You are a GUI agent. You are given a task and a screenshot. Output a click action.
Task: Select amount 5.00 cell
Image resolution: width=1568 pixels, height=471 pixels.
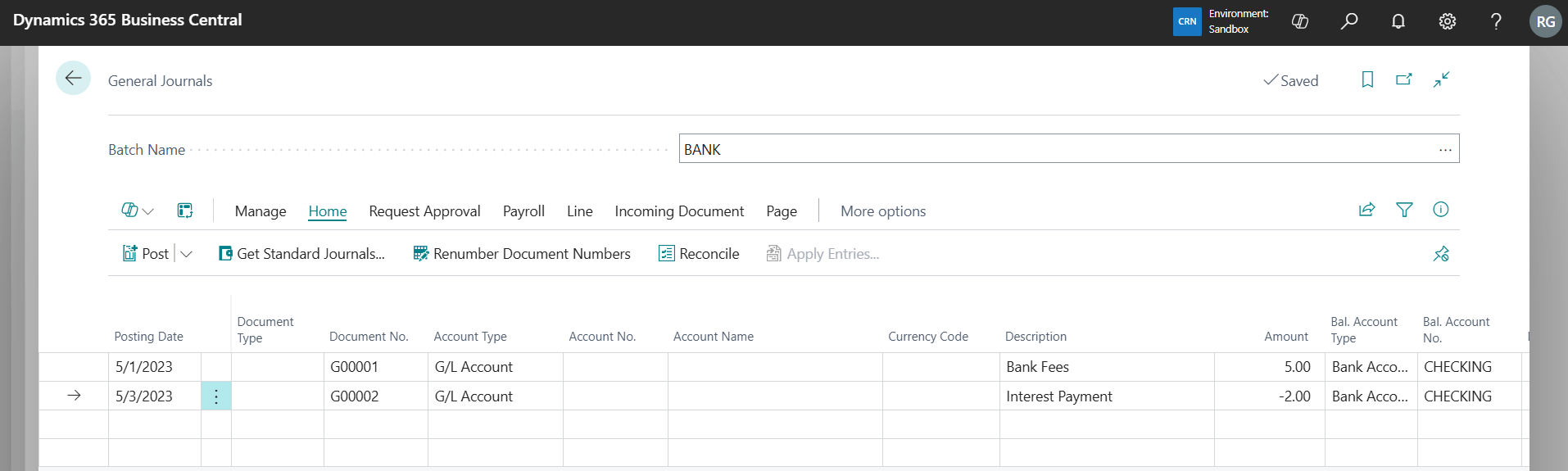click(1270, 367)
